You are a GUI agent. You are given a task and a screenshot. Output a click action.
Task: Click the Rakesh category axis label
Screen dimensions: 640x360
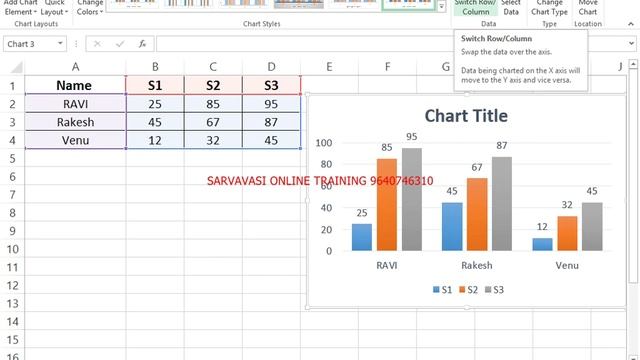point(477,265)
